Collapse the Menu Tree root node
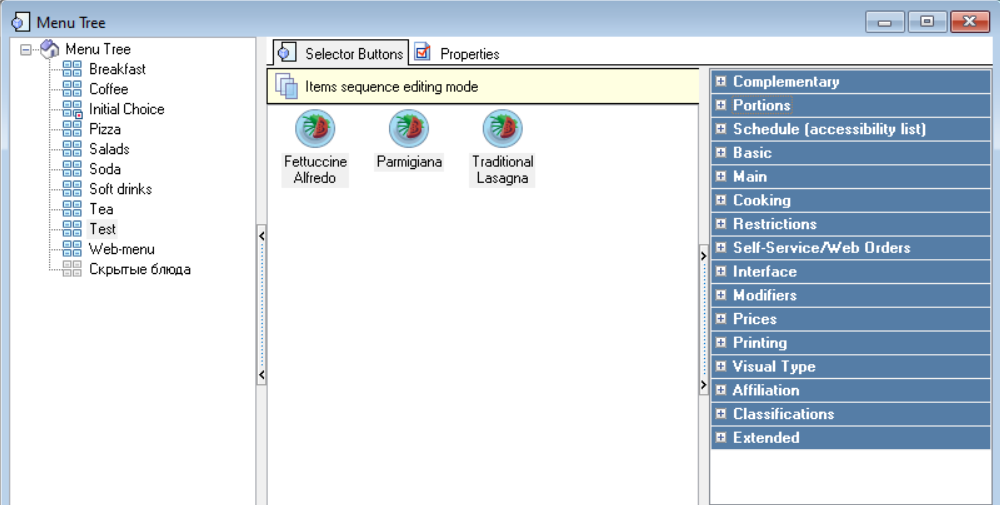 tap(26, 49)
